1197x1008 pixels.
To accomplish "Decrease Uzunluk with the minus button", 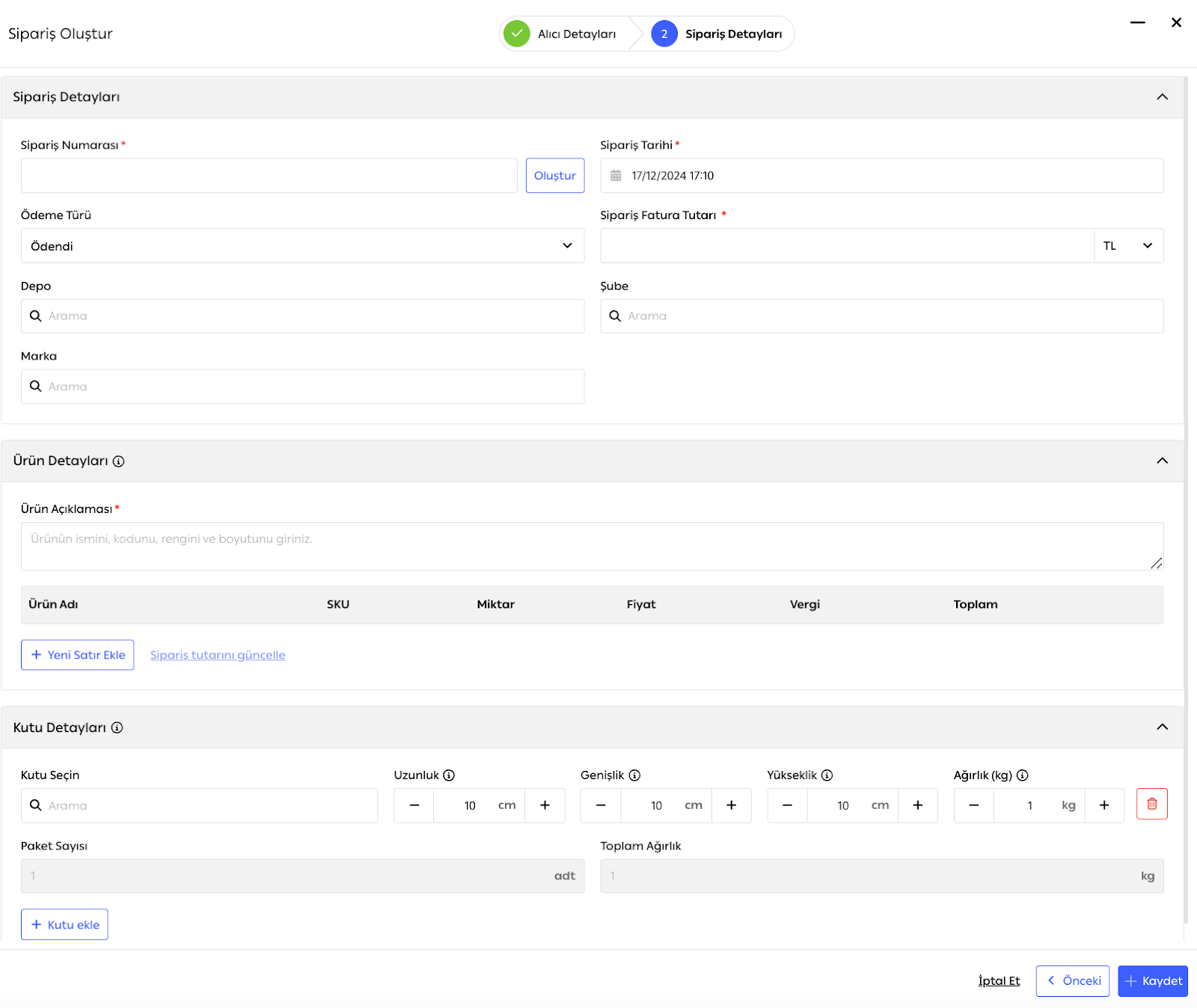I will point(414,805).
